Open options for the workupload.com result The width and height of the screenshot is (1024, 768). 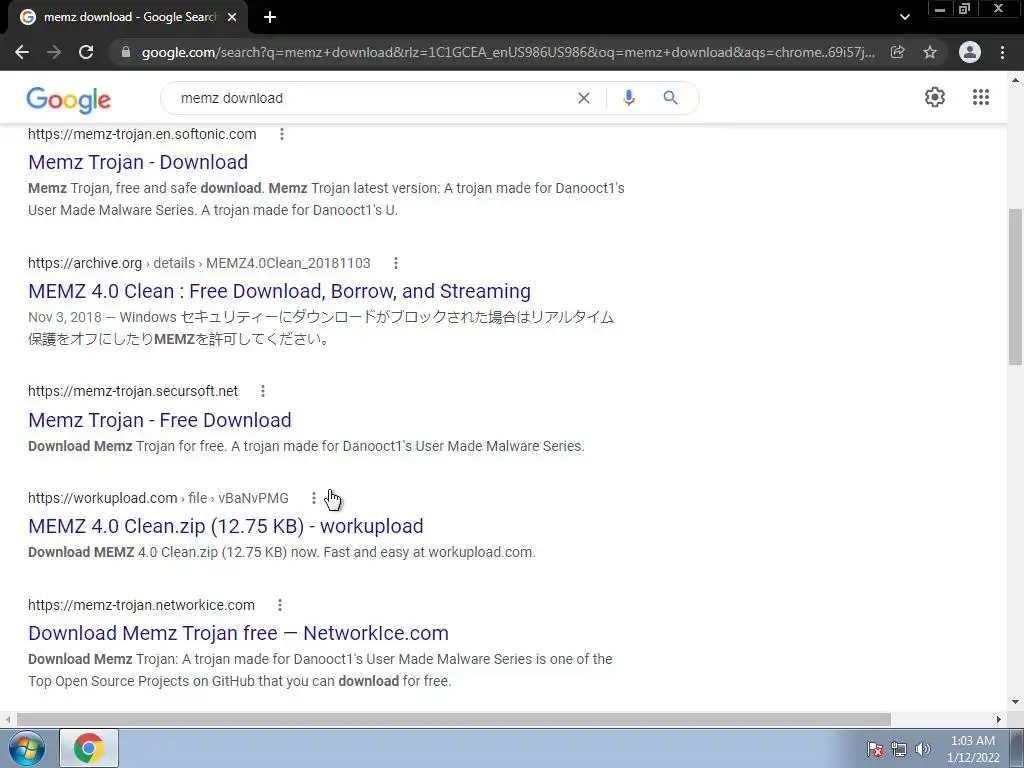(313, 498)
